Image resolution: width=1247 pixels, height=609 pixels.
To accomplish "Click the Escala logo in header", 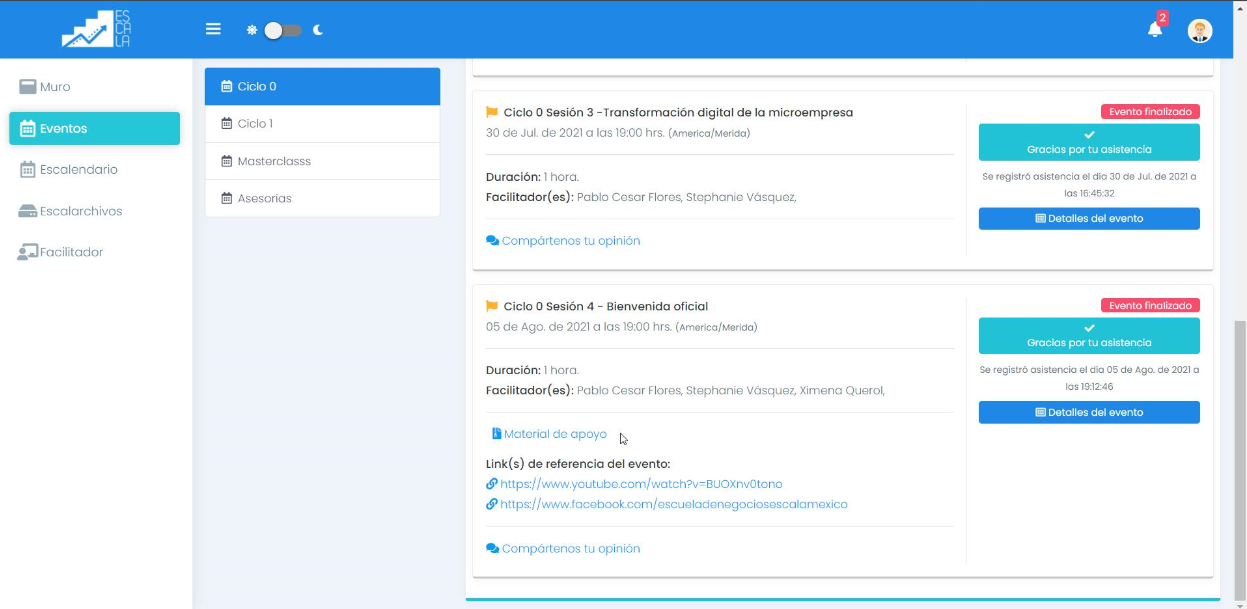I will (96, 29).
